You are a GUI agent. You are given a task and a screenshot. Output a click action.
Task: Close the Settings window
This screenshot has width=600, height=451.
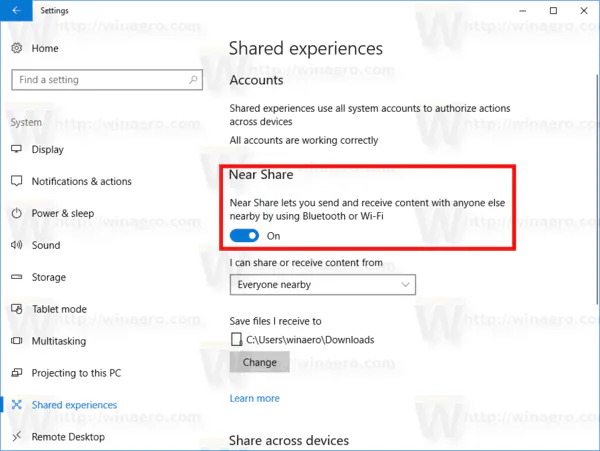coord(584,11)
